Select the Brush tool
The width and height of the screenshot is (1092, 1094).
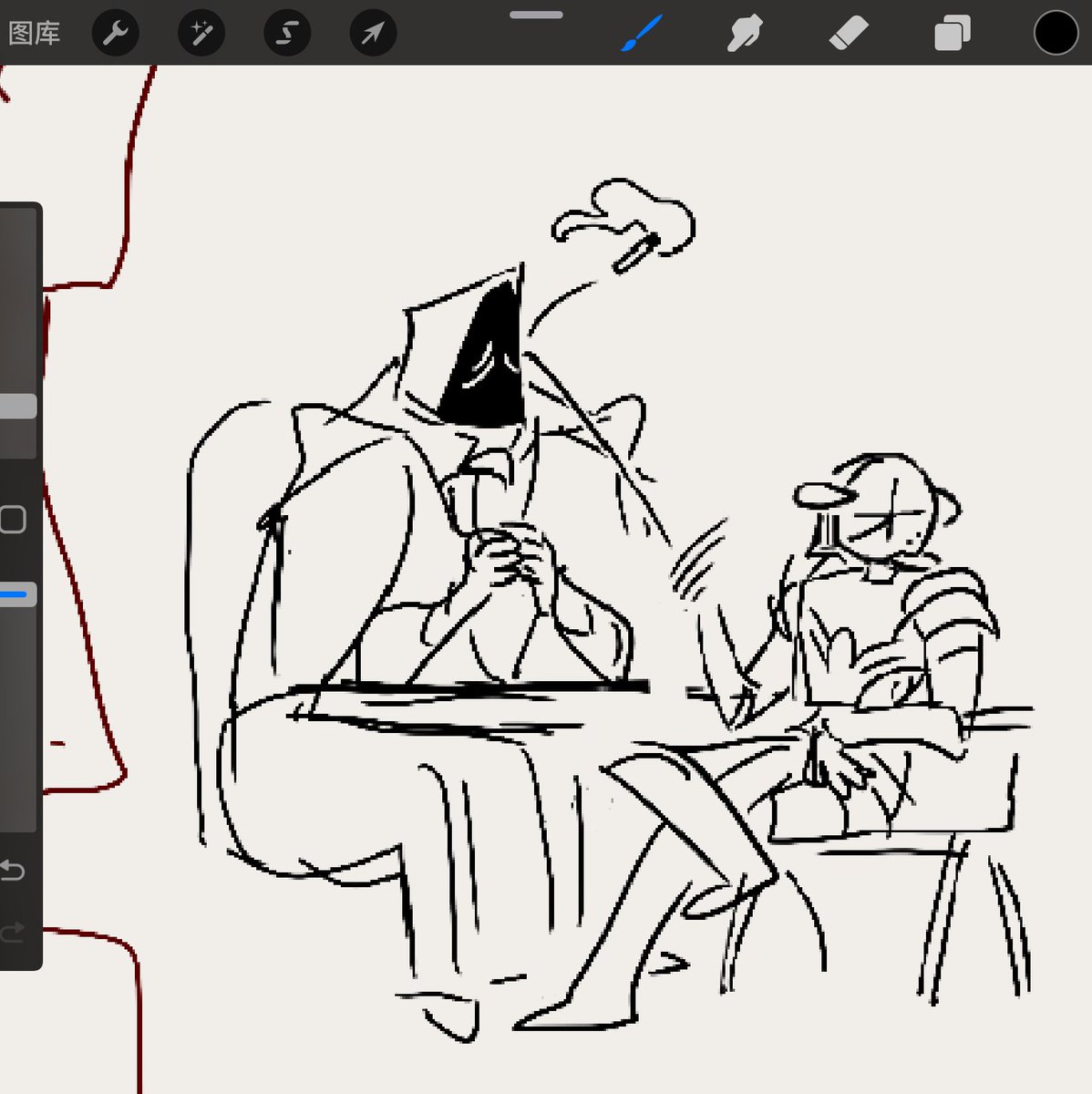[642, 34]
